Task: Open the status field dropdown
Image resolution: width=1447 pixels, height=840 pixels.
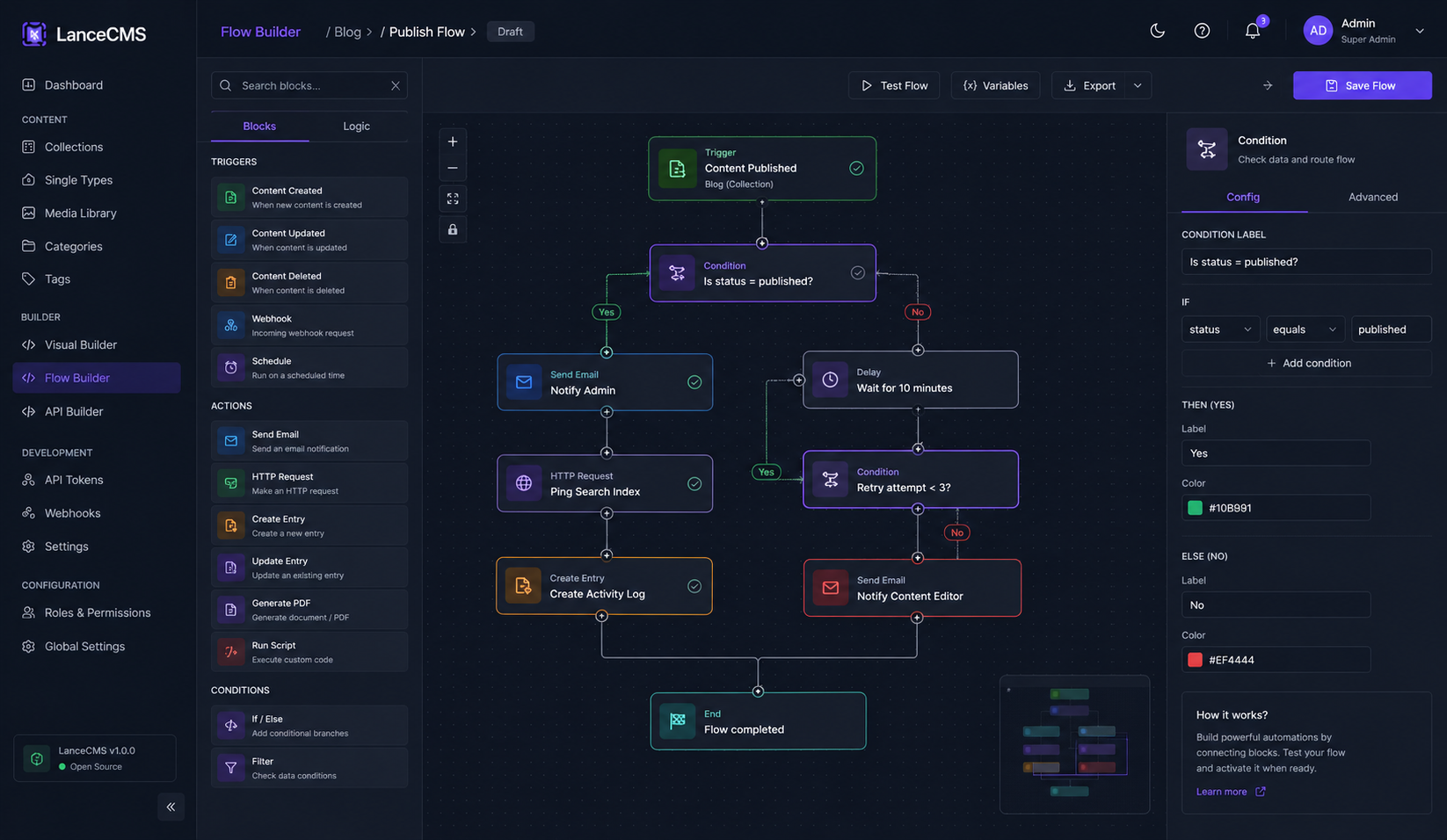Action: pos(1219,329)
